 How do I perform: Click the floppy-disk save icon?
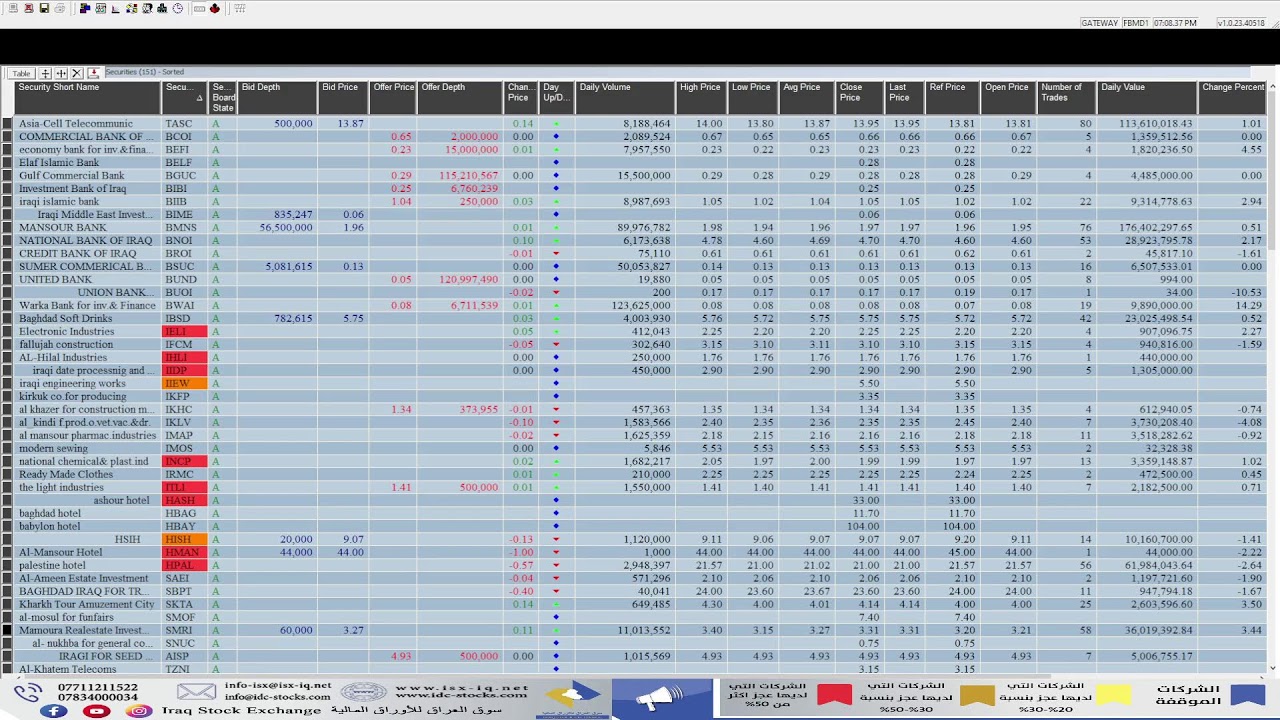[44, 8]
